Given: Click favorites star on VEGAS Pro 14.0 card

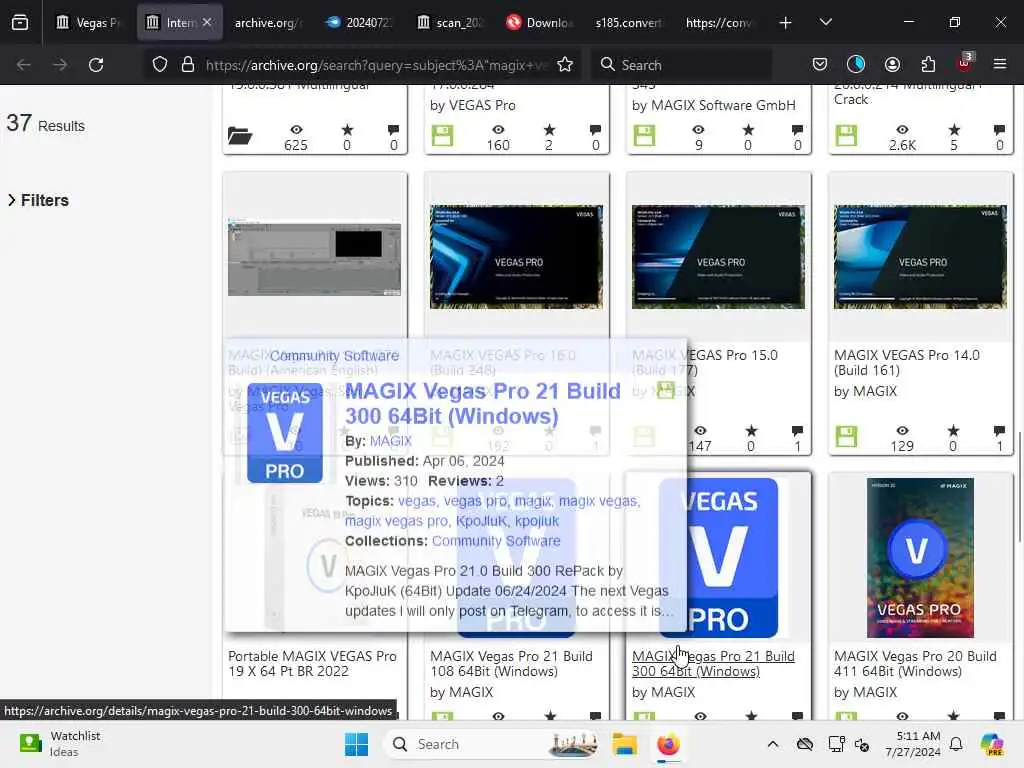Looking at the screenshot, I should tap(953, 430).
